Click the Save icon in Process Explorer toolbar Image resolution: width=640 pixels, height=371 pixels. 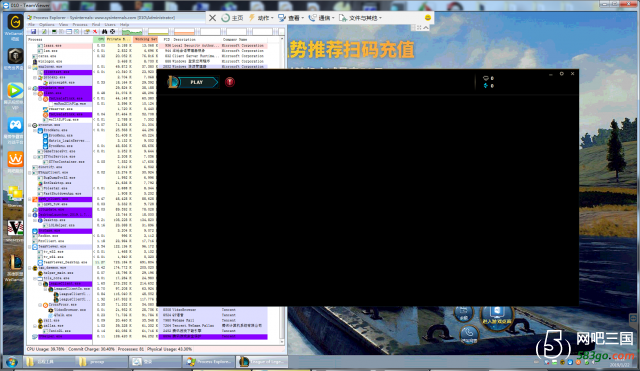[x=33, y=31]
